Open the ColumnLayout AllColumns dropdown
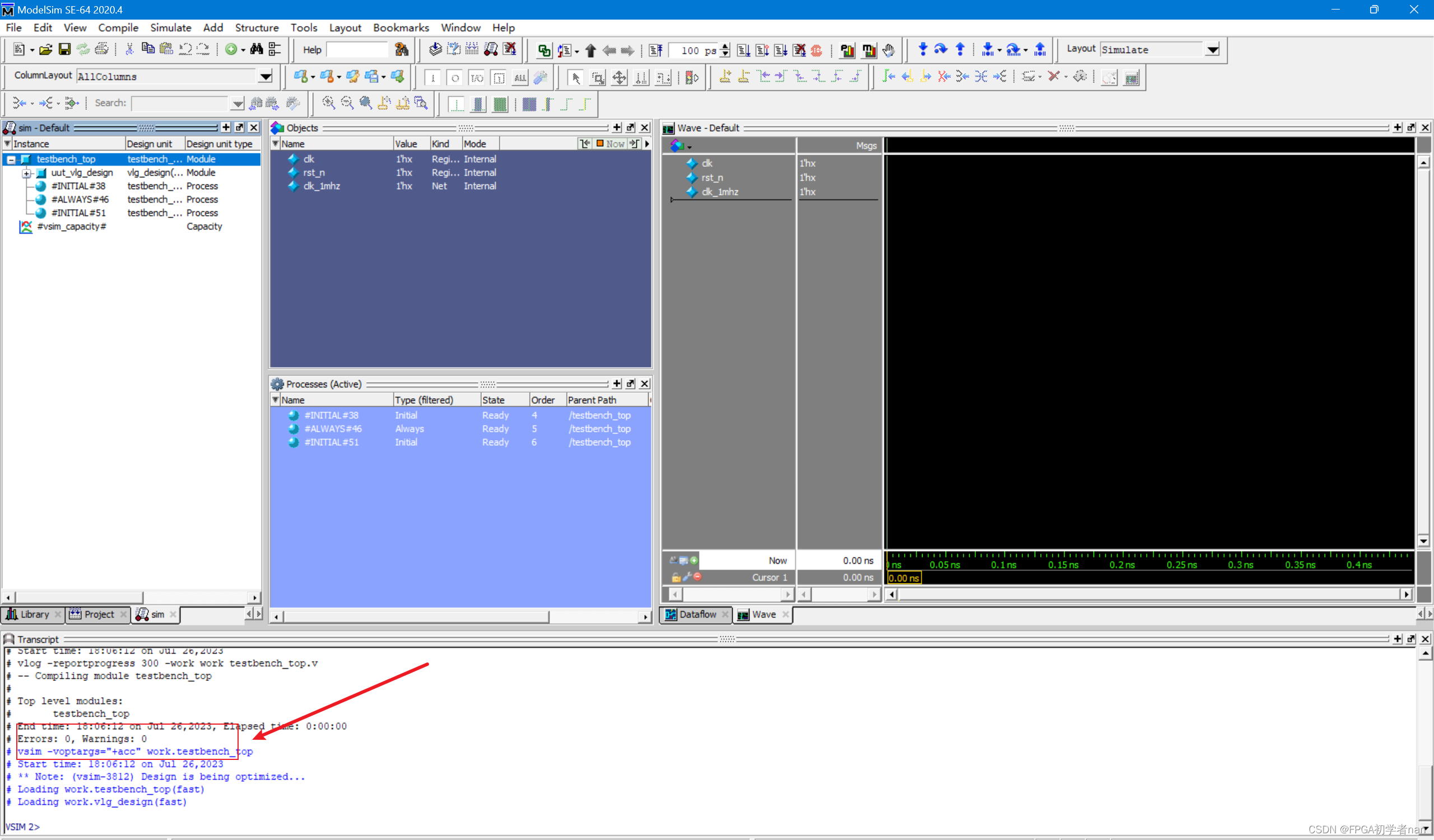 click(x=265, y=76)
